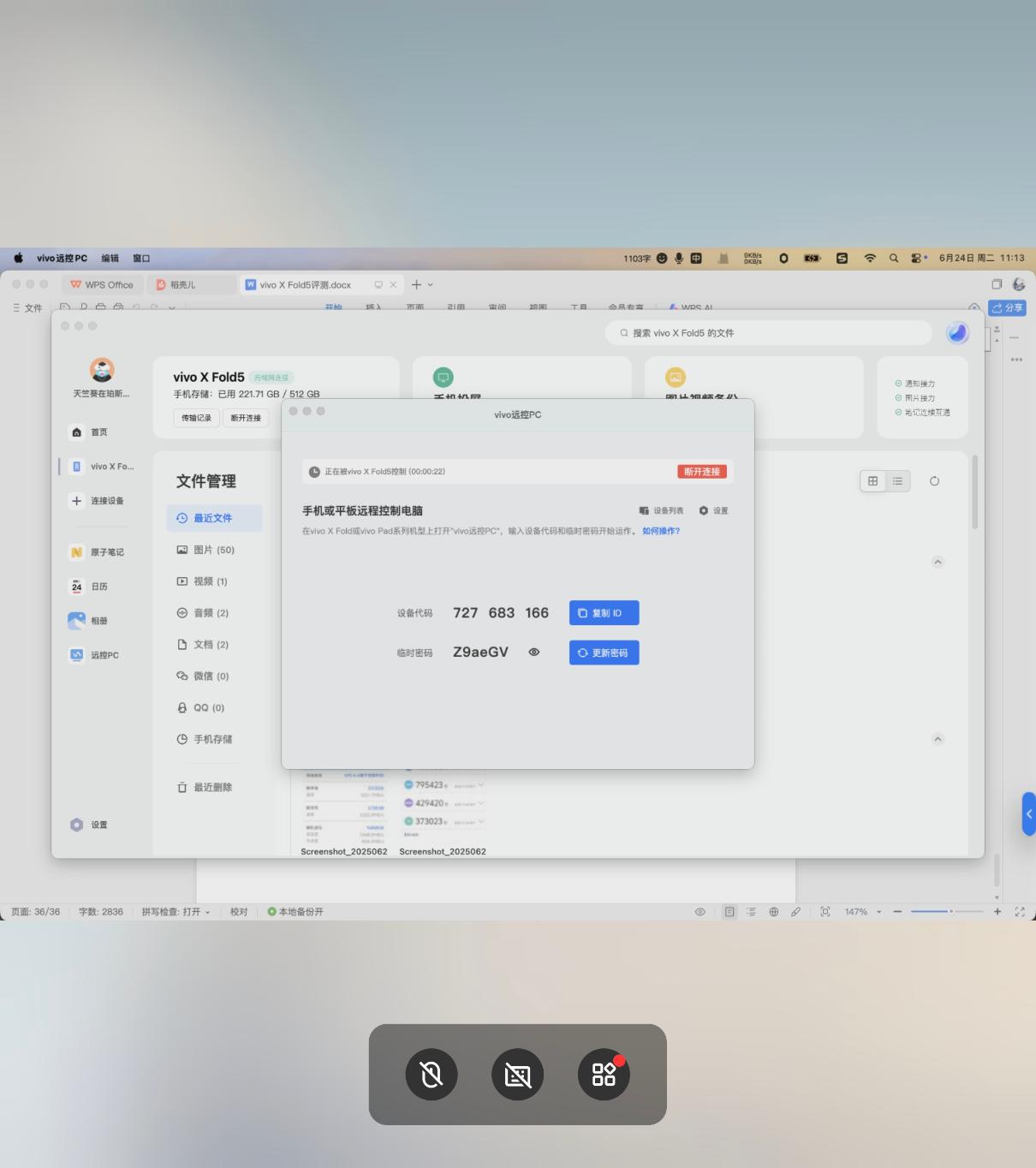This screenshot has width=1036, height=1168.
Task: Open Spotlight search in the menu bar
Action: [893, 258]
